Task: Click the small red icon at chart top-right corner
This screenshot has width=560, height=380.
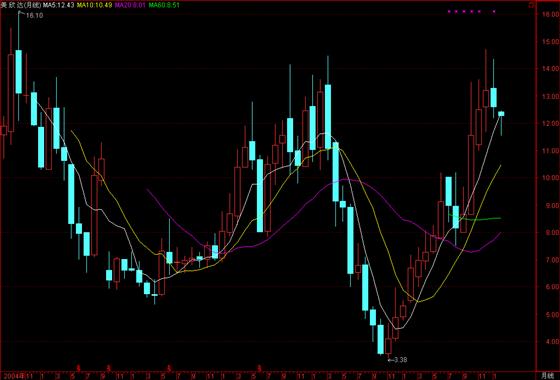Action: point(532,5)
